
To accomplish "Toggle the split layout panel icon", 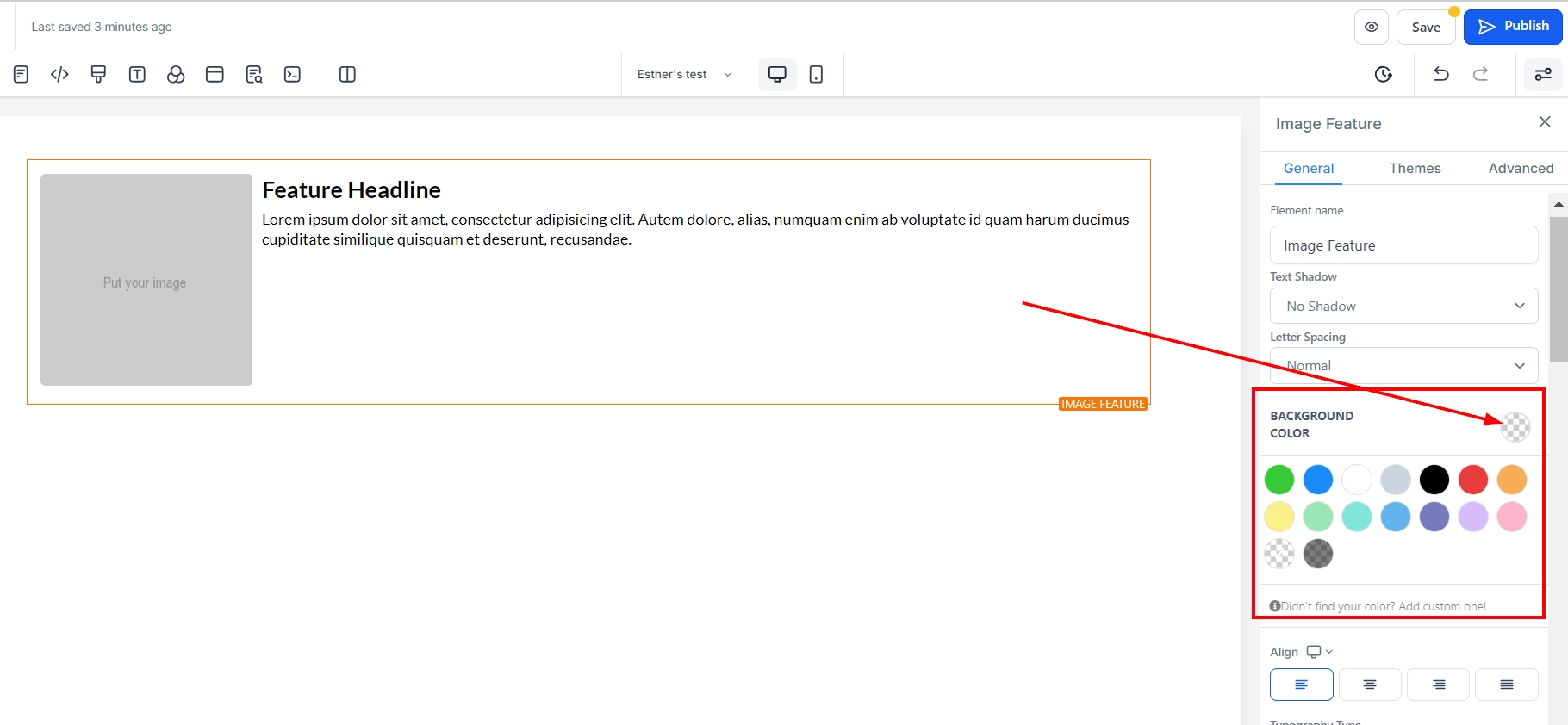I will pos(347,75).
